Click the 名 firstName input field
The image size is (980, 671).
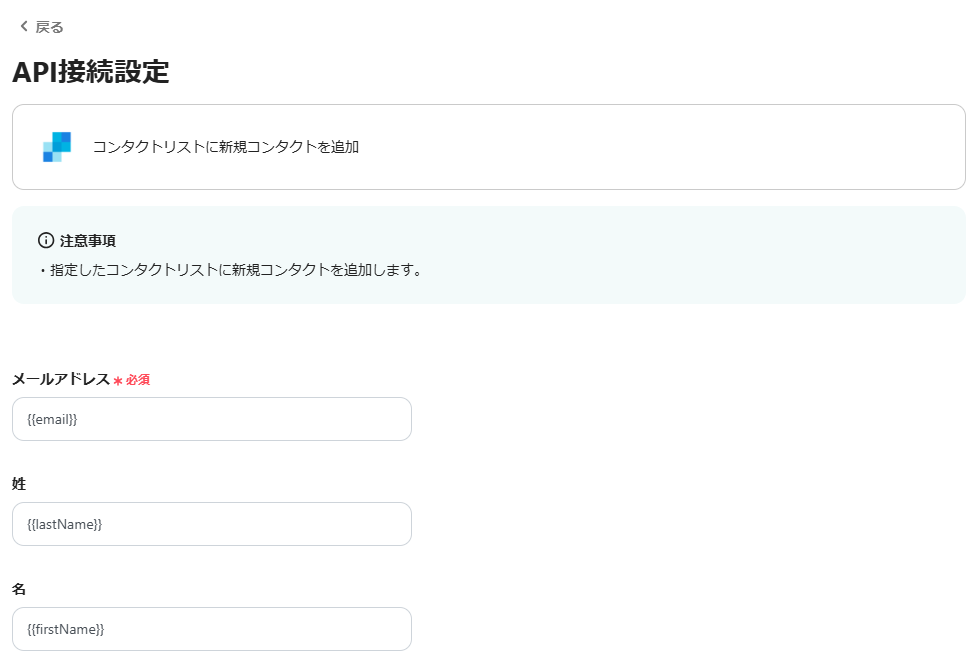pyautogui.click(x=211, y=629)
